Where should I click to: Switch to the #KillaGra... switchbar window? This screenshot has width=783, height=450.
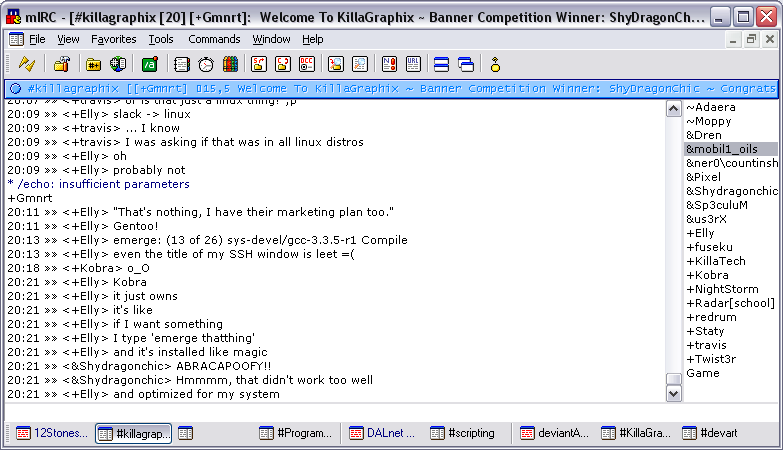coord(636,433)
